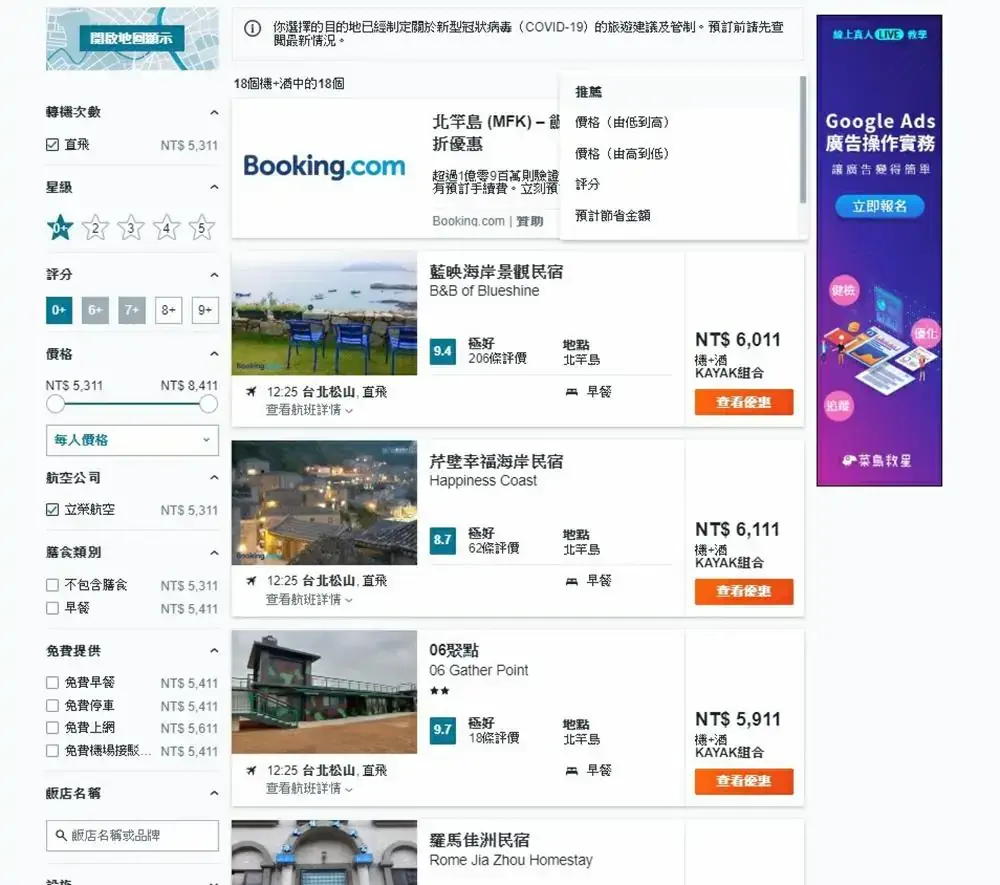Uncheck the 立榮航空 airline checkbox

(x=53, y=510)
